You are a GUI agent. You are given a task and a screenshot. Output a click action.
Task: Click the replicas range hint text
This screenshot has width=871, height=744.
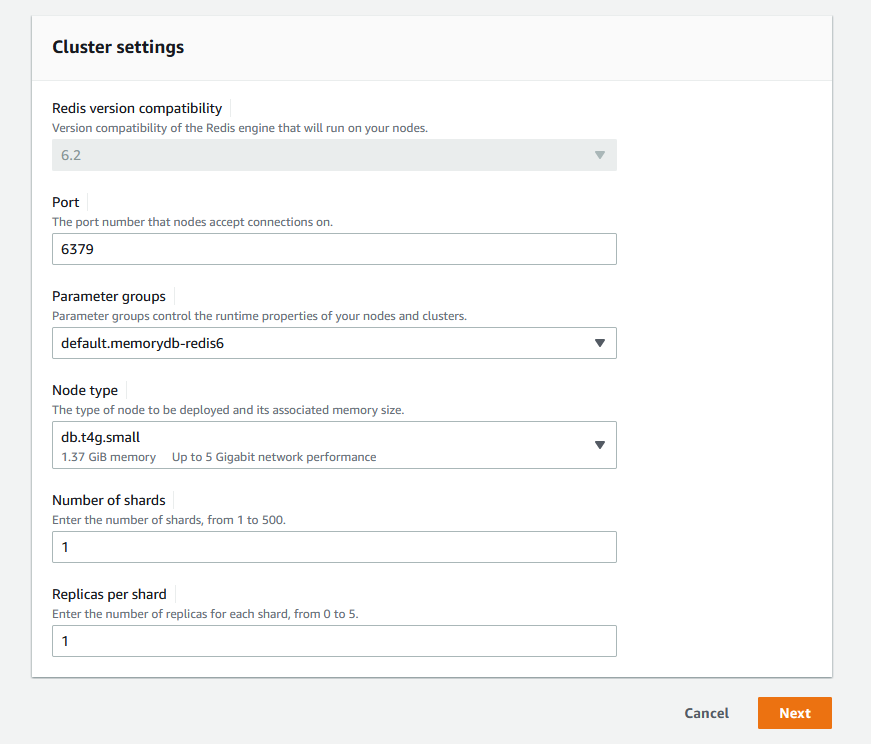[205, 614]
